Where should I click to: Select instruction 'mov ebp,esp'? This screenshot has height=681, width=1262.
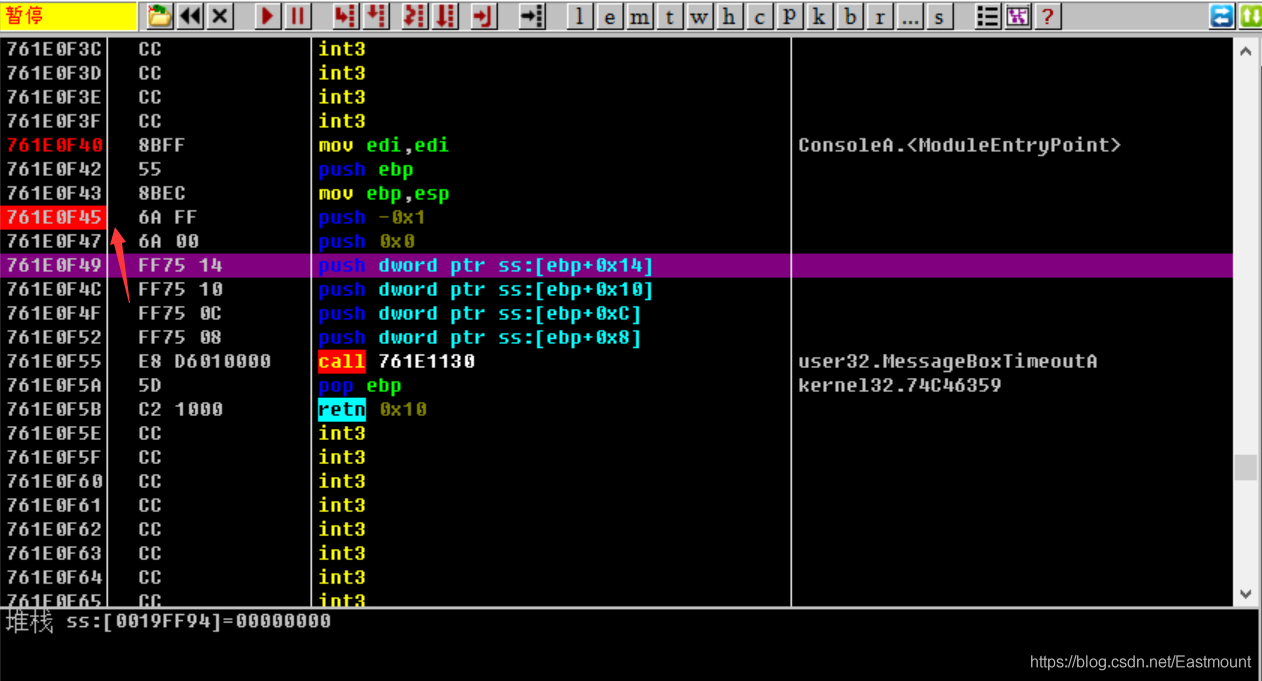pos(384,193)
